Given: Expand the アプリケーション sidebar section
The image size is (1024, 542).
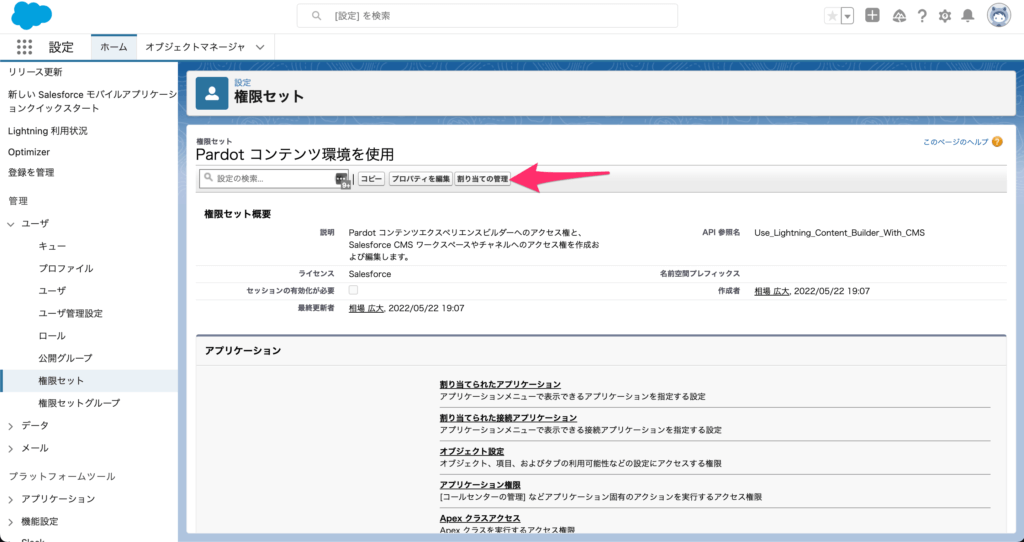Looking at the screenshot, I should [11, 499].
